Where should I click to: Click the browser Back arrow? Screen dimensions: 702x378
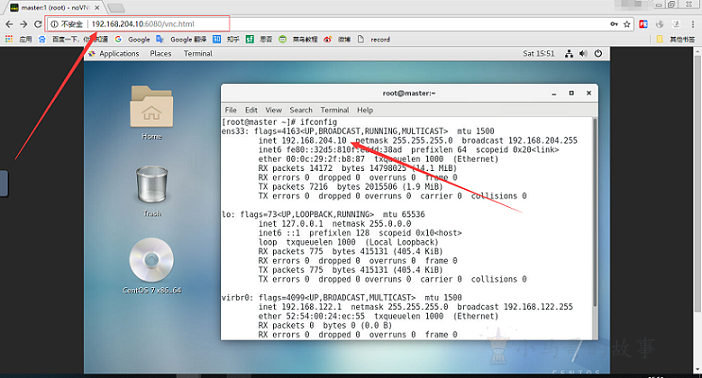9,24
